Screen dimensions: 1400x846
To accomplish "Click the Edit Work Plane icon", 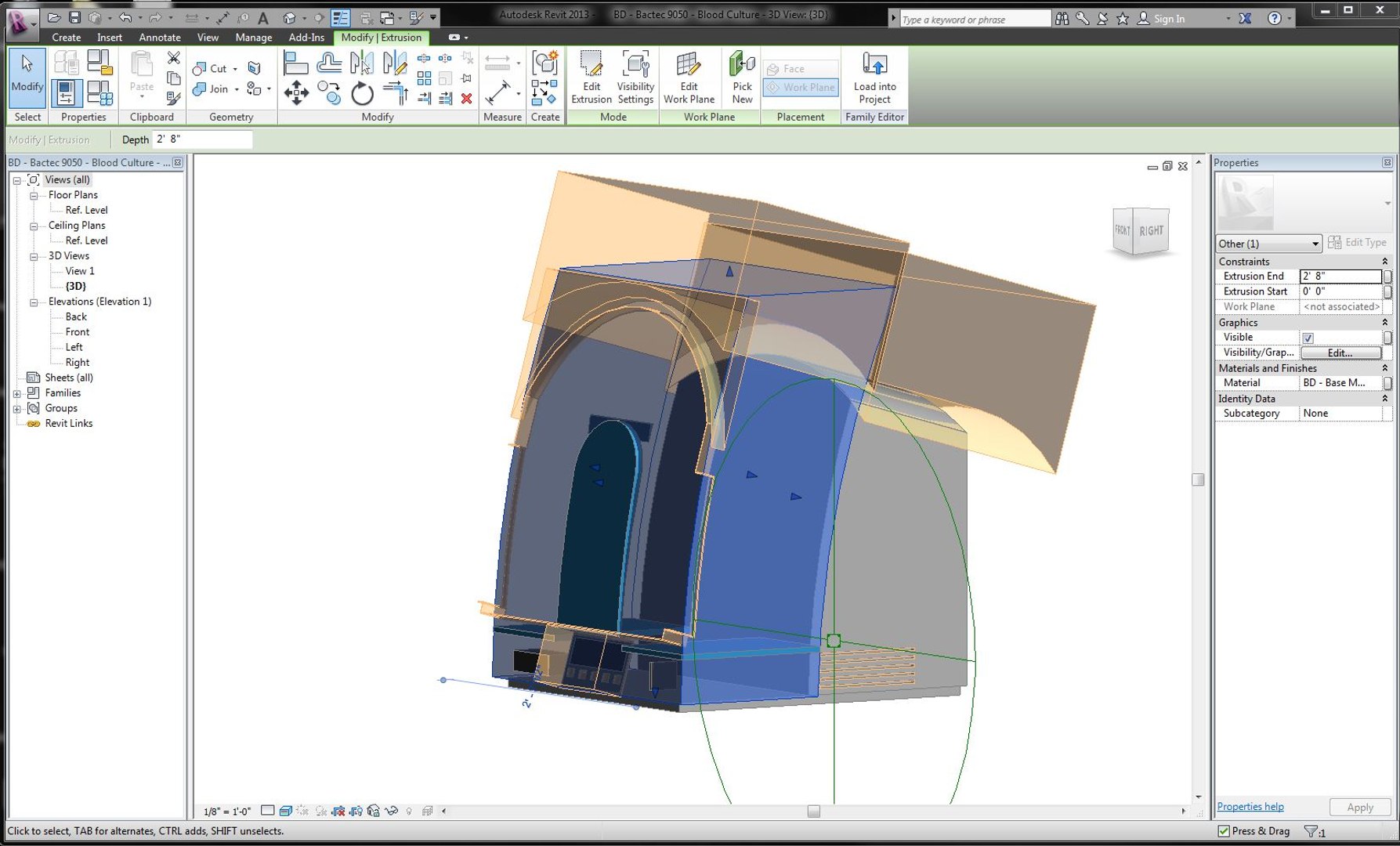I will pyautogui.click(x=689, y=77).
